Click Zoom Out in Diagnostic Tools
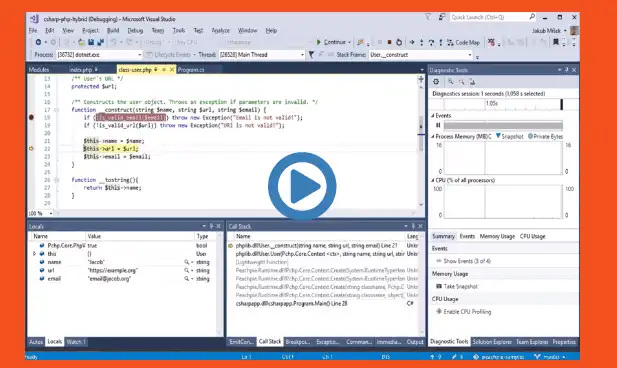Viewport: 617px width, 368px height. click(461, 82)
